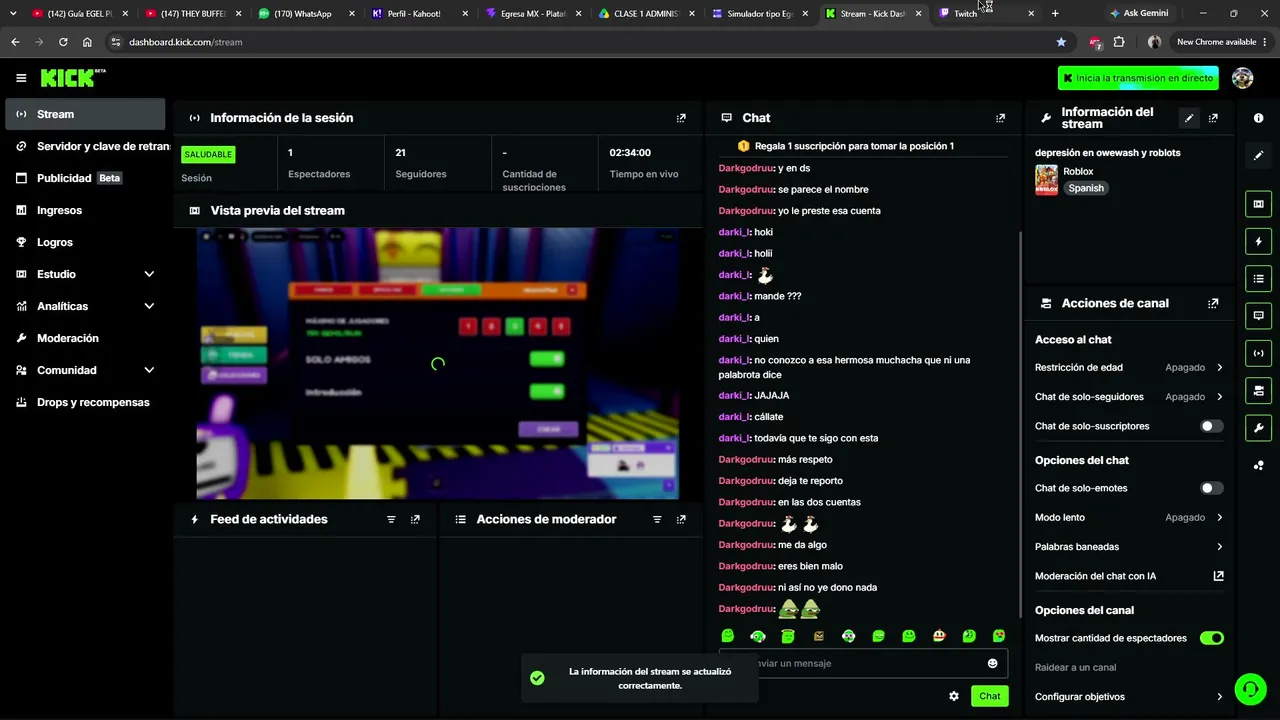The height and width of the screenshot is (720, 1280).
Task: Toggle the list icon in the right rail
Action: (x=1258, y=278)
